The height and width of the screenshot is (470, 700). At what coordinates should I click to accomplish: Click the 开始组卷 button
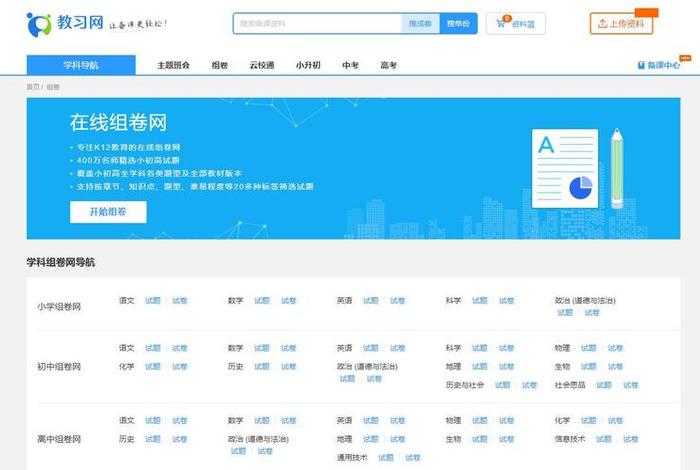point(108,212)
